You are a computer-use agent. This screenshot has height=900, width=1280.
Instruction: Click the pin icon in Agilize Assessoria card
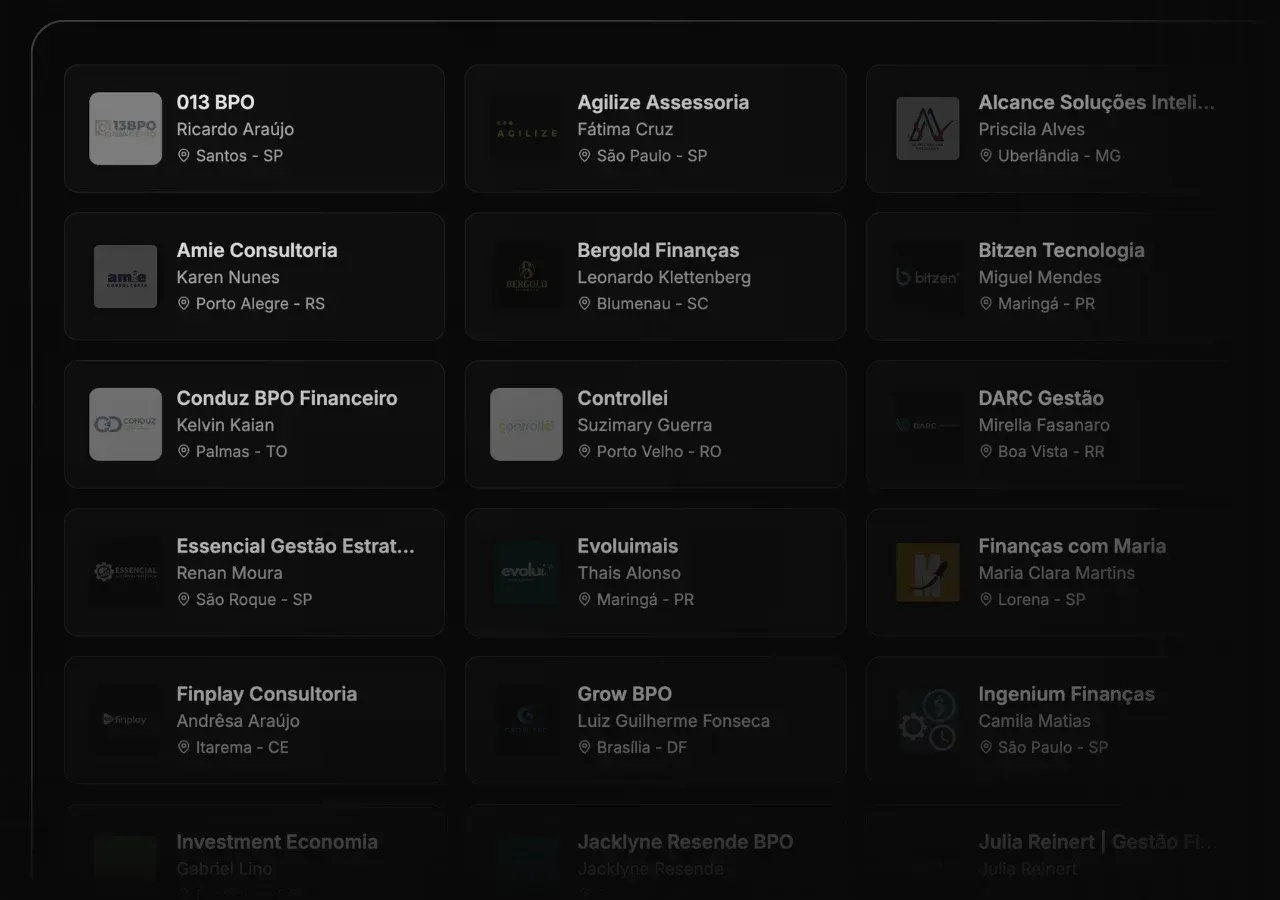(585, 156)
